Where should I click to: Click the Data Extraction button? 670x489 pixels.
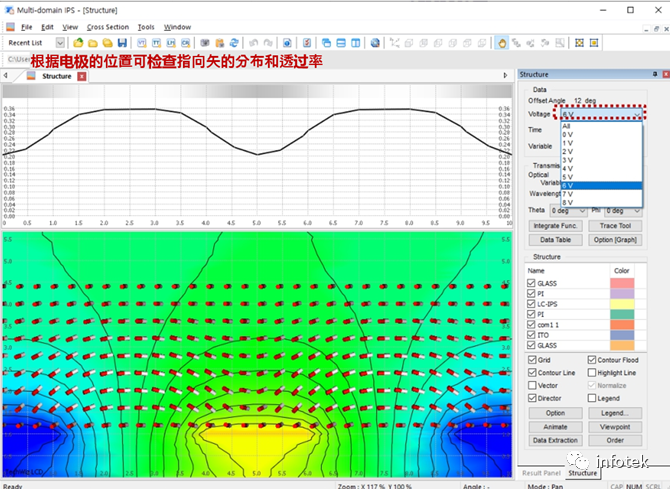[x=555, y=440]
